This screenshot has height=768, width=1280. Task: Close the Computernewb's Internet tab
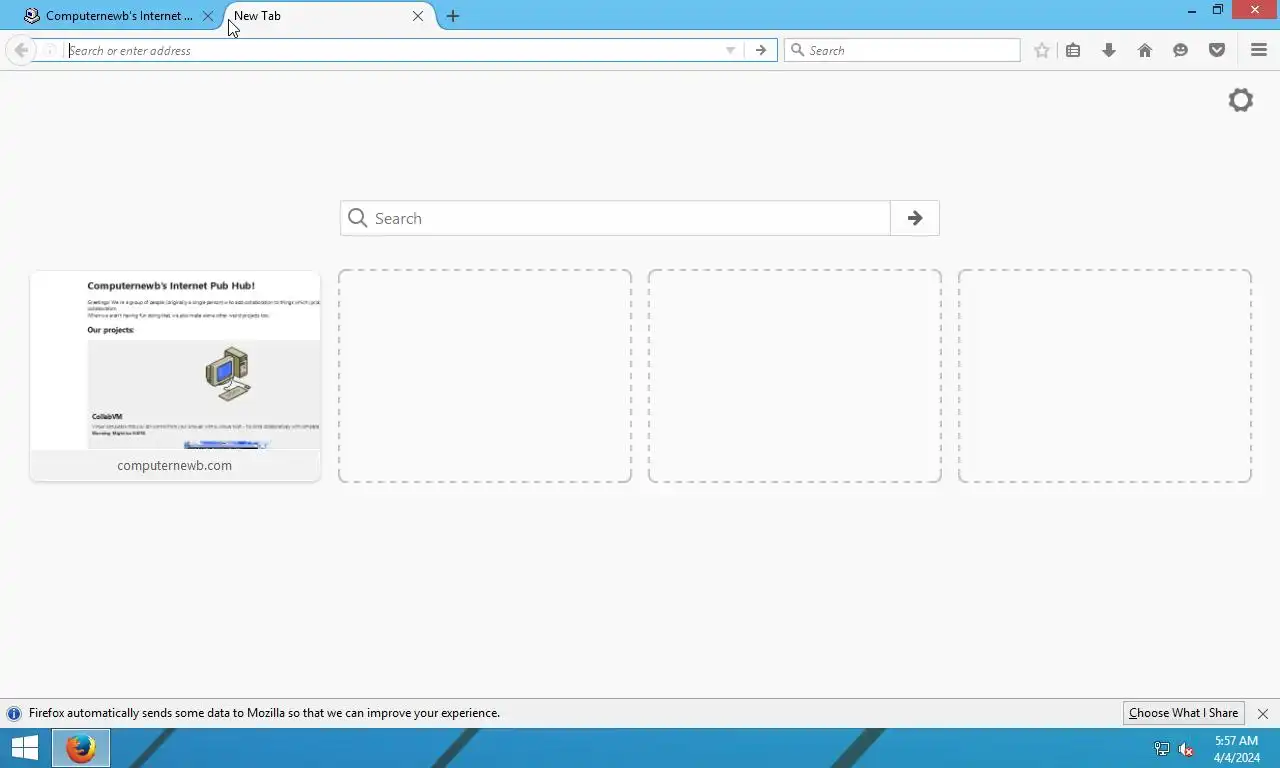(208, 16)
